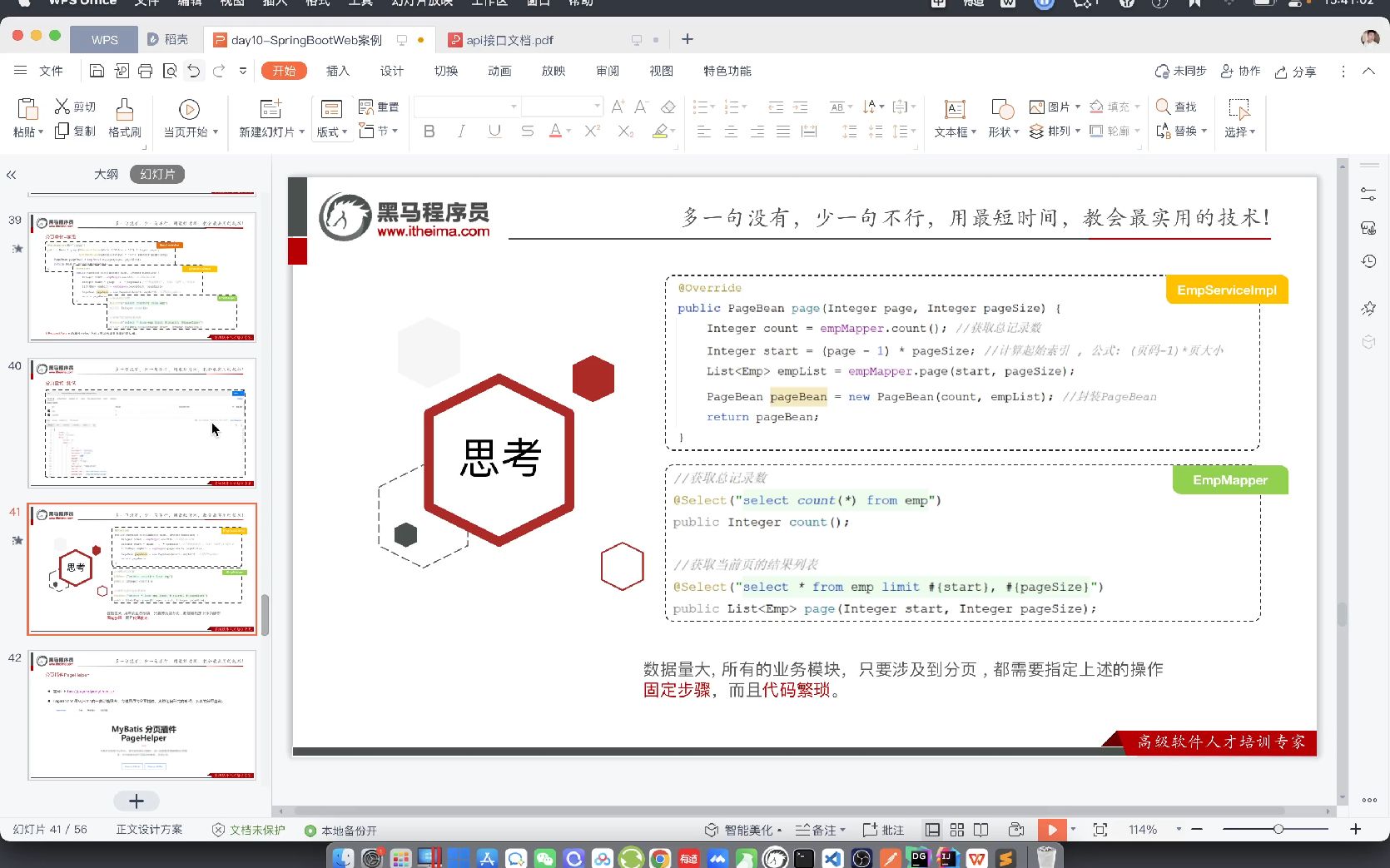Open the Notes (备注) panel
The height and width of the screenshot is (868, 1390).
click(x=821, y=830)
